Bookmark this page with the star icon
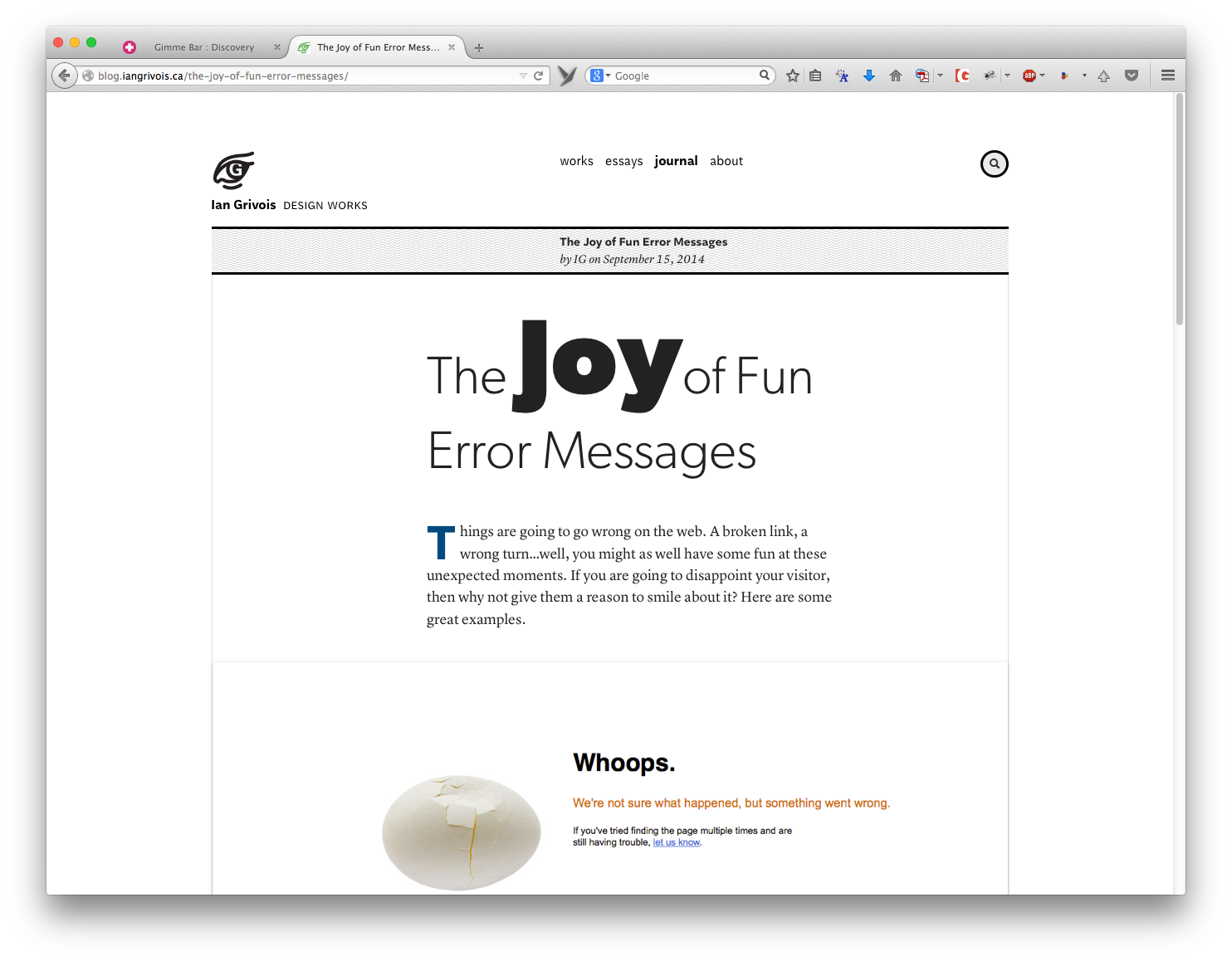The image size is (1232, 961). (793, 76)
